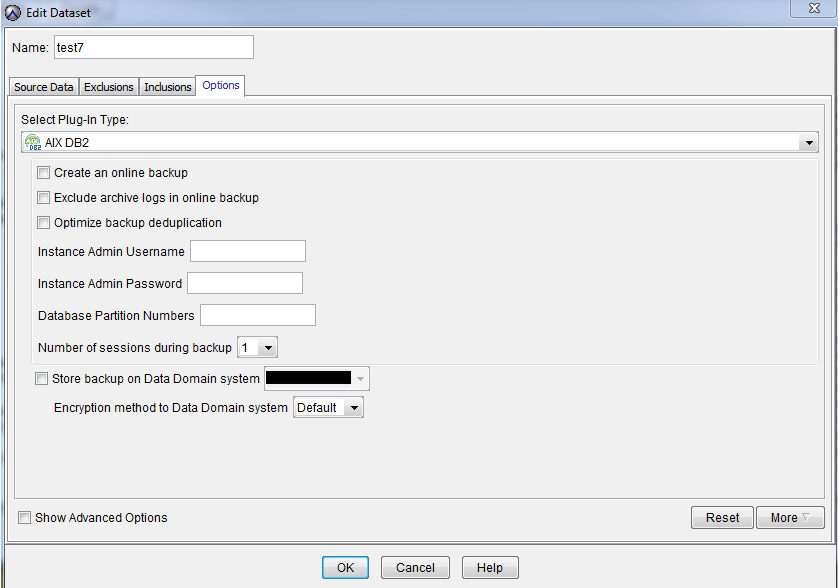
Task: Open Number of sessions during backup dropdown
Action: pyautogui.click(x=268, y=346)
